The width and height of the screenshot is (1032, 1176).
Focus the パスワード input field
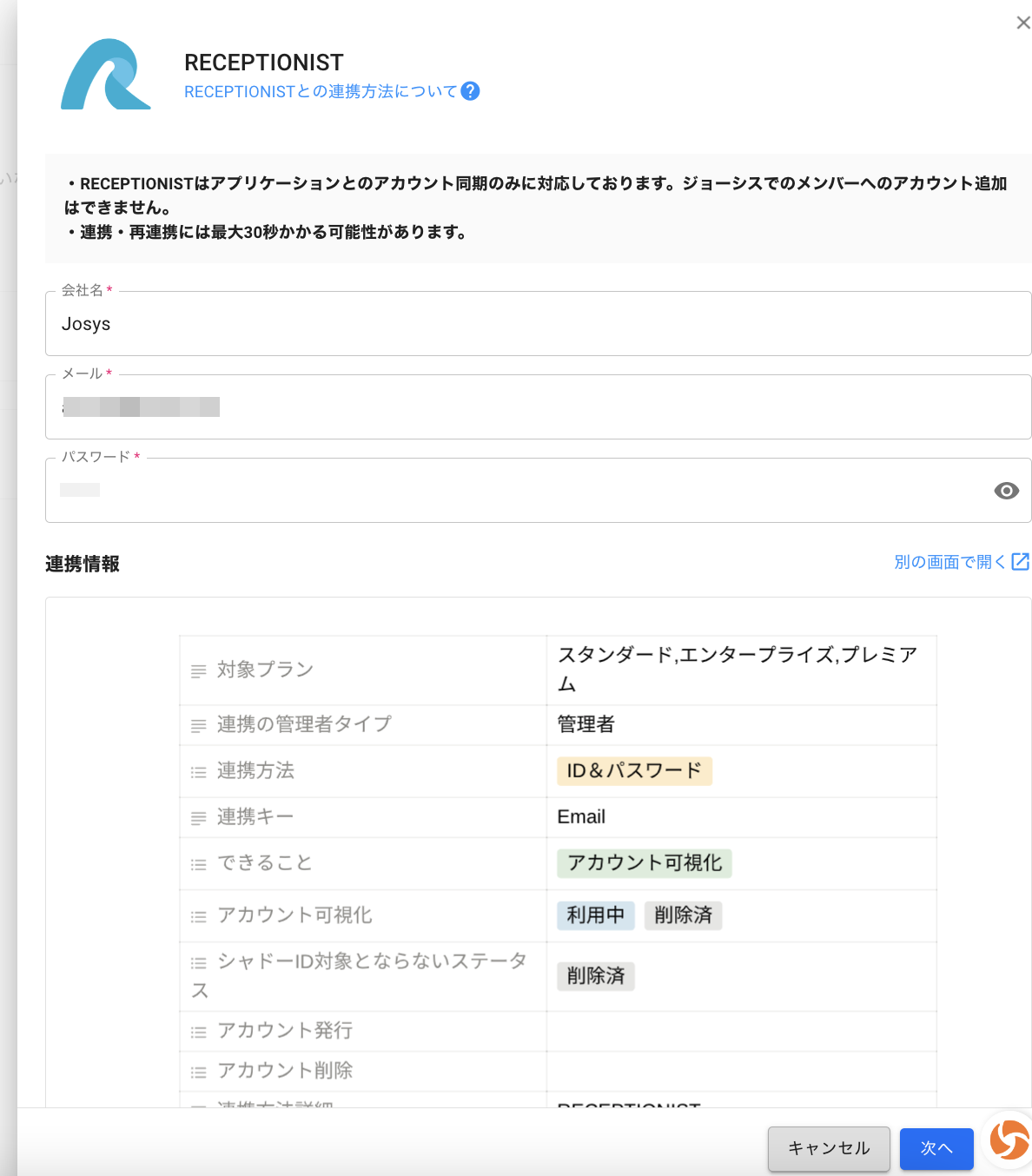point(519,491)
